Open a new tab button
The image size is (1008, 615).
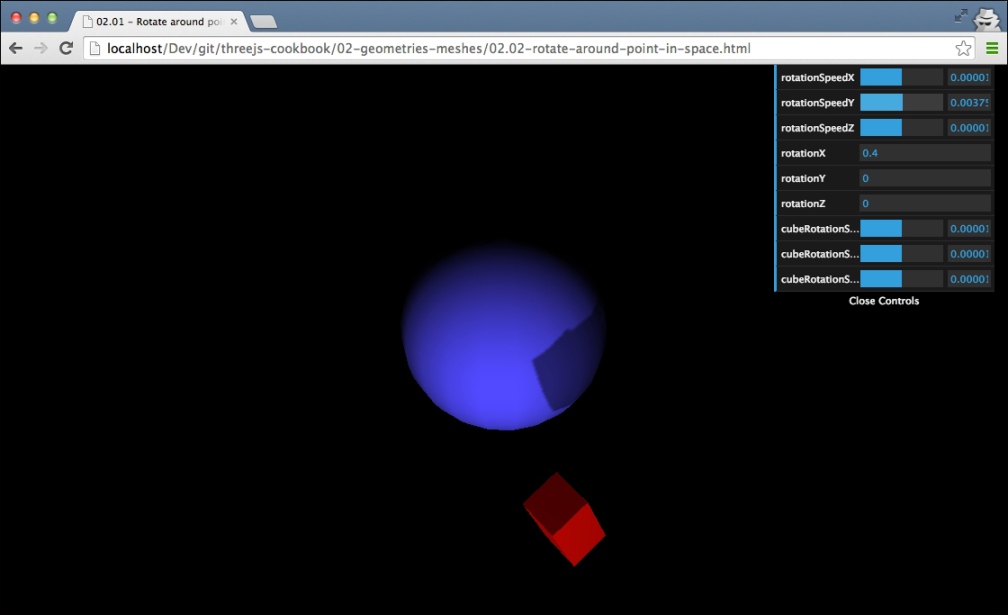click(x=264, y=22)
